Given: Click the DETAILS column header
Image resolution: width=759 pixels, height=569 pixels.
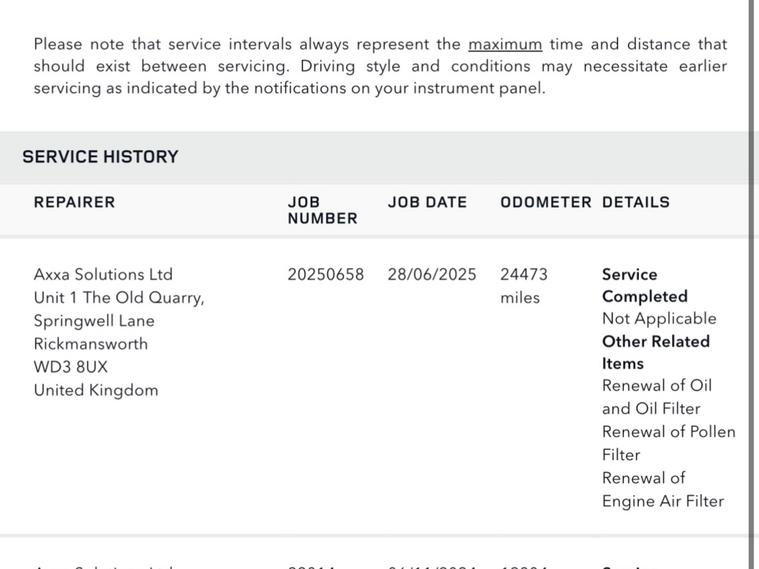Looking at the screenshot, I should (x=636, y=202).
